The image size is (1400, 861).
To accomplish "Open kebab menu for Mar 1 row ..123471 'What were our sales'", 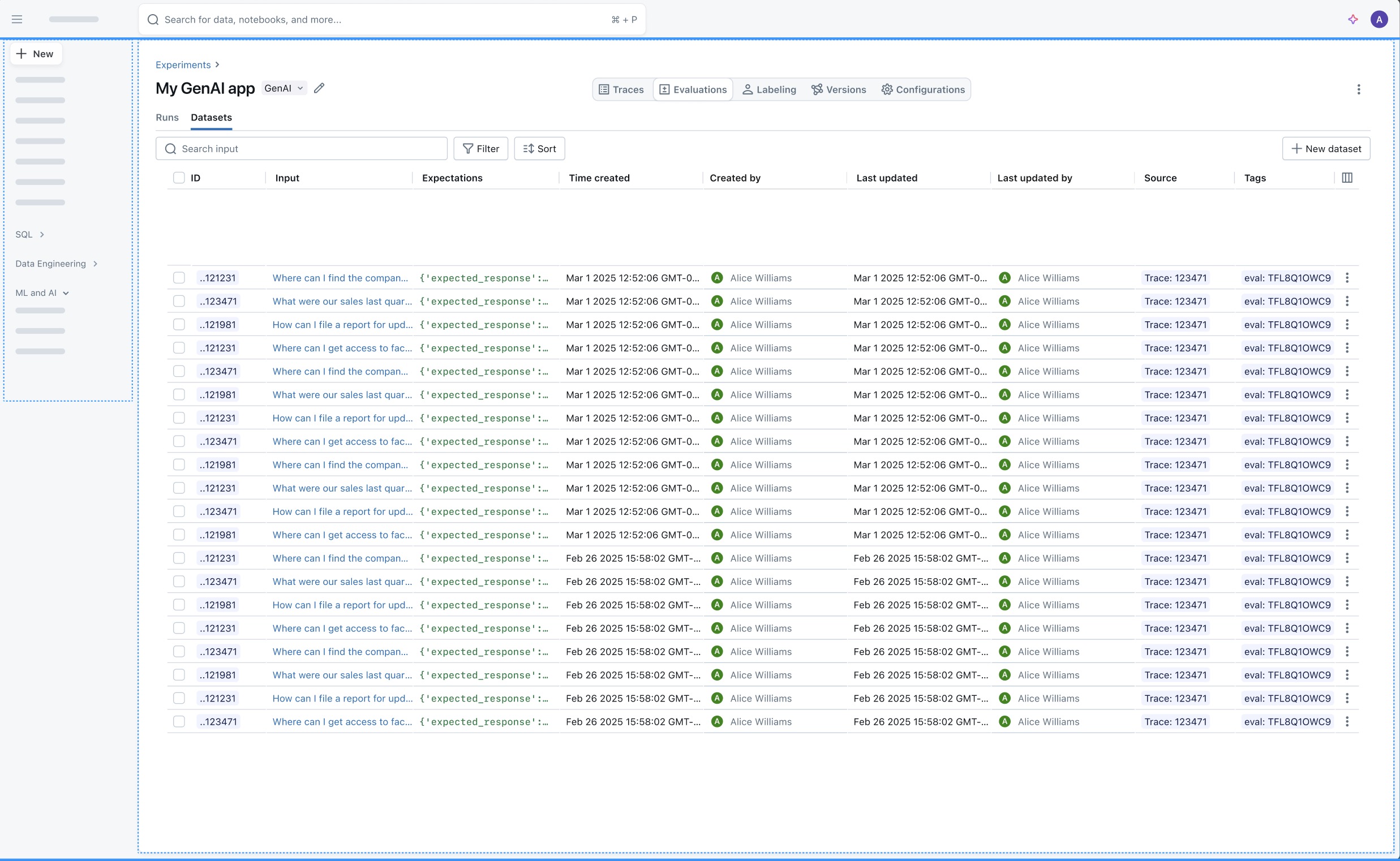I will point(1347,301).
